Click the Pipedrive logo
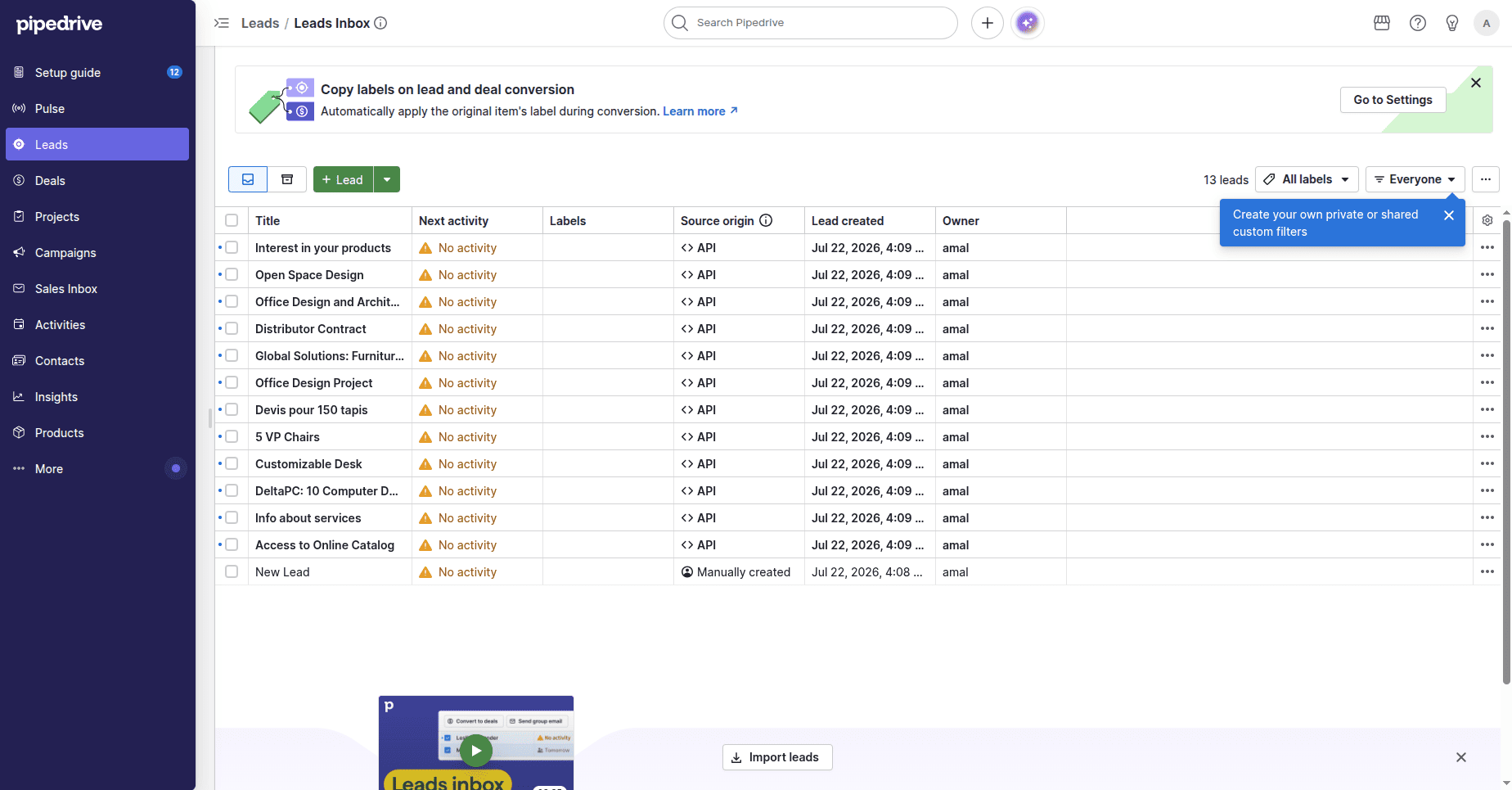Image resolution: width=1512 pixels, height=790 pixels. 60,24
